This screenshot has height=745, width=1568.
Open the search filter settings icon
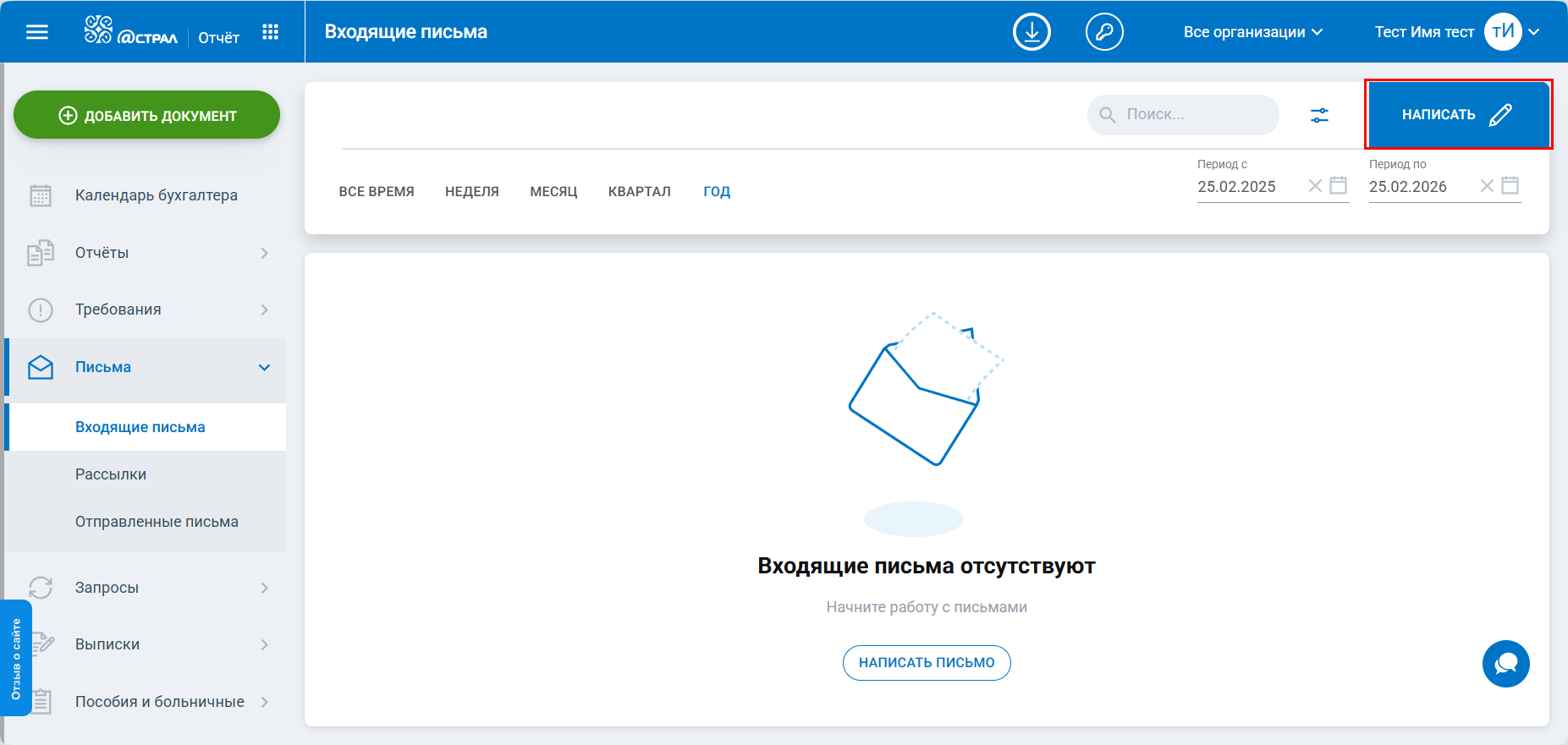coord(1319,115)
